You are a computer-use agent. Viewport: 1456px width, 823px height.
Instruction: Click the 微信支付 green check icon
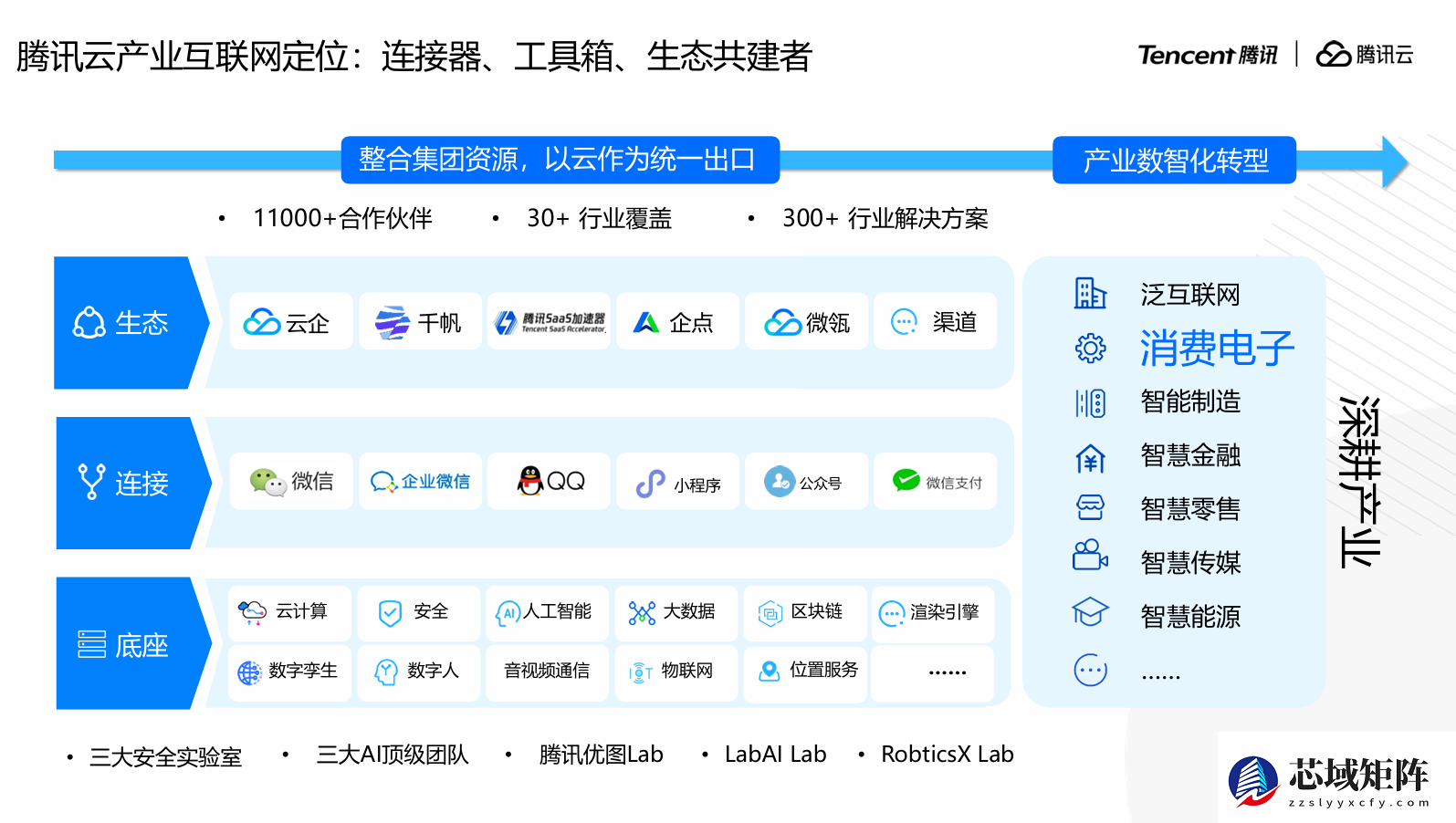906,480
